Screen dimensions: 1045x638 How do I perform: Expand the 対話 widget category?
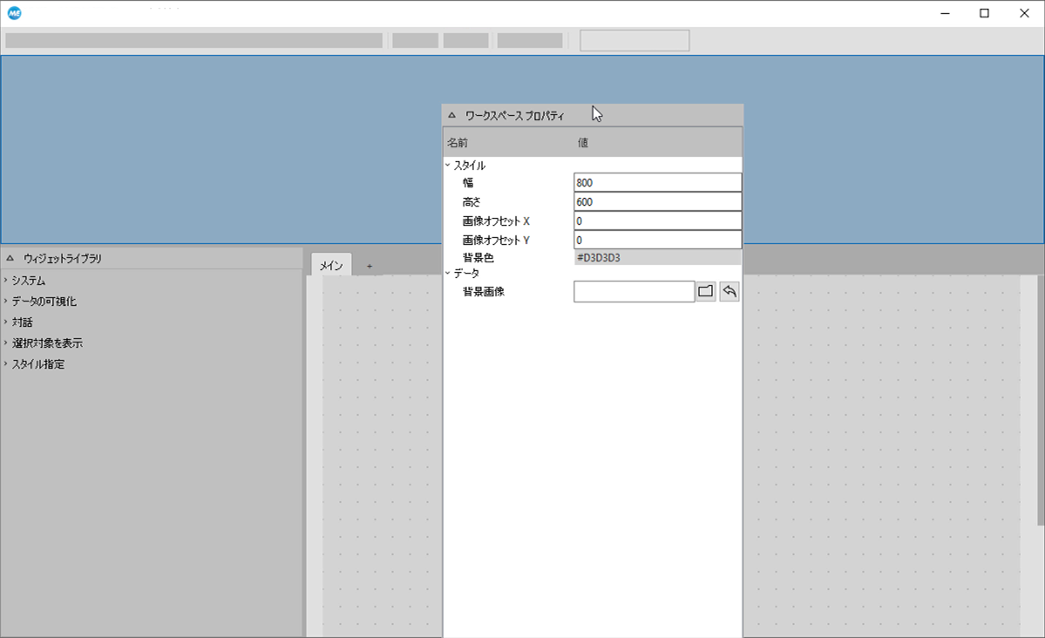(6, 322)
